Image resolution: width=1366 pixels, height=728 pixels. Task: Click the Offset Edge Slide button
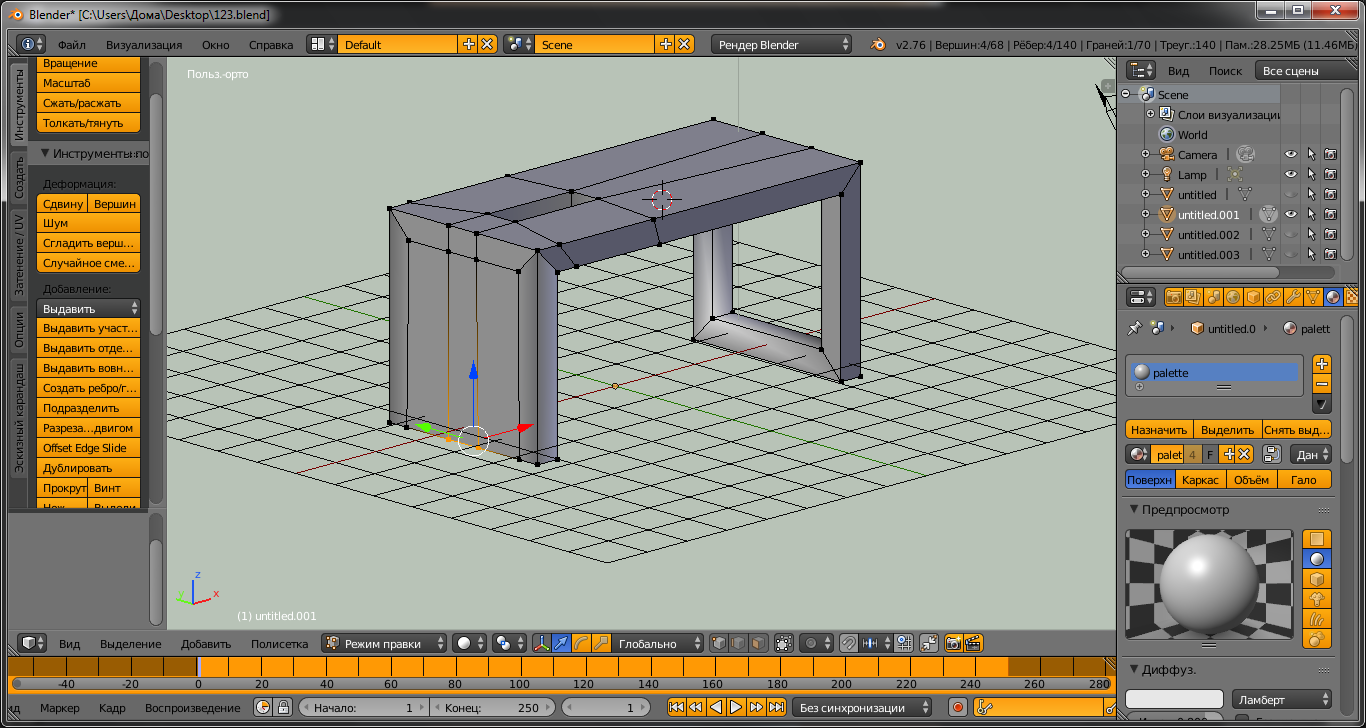[x=89, y=447]
